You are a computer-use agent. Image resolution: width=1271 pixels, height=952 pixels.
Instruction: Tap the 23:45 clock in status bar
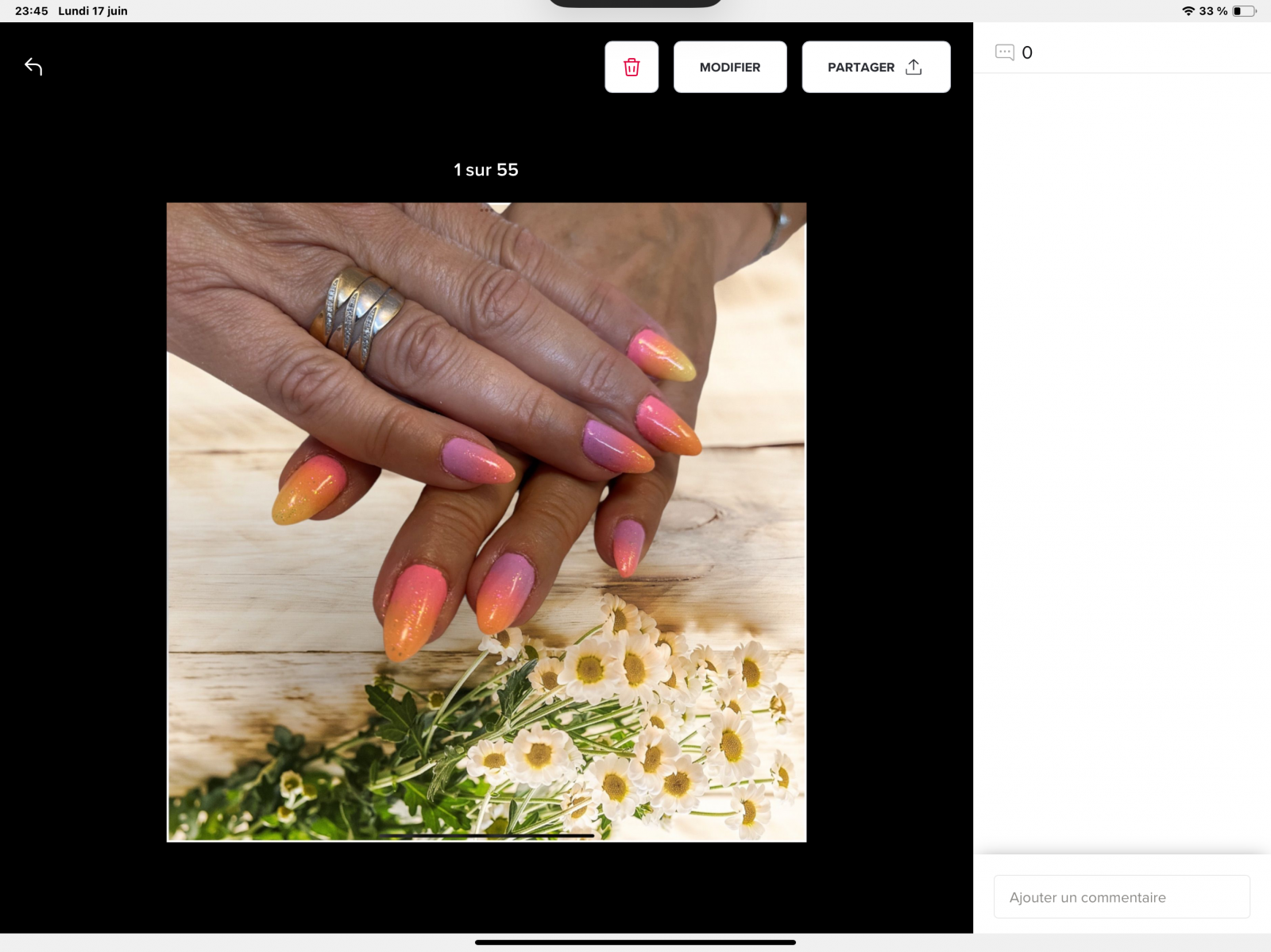(32, 11)
